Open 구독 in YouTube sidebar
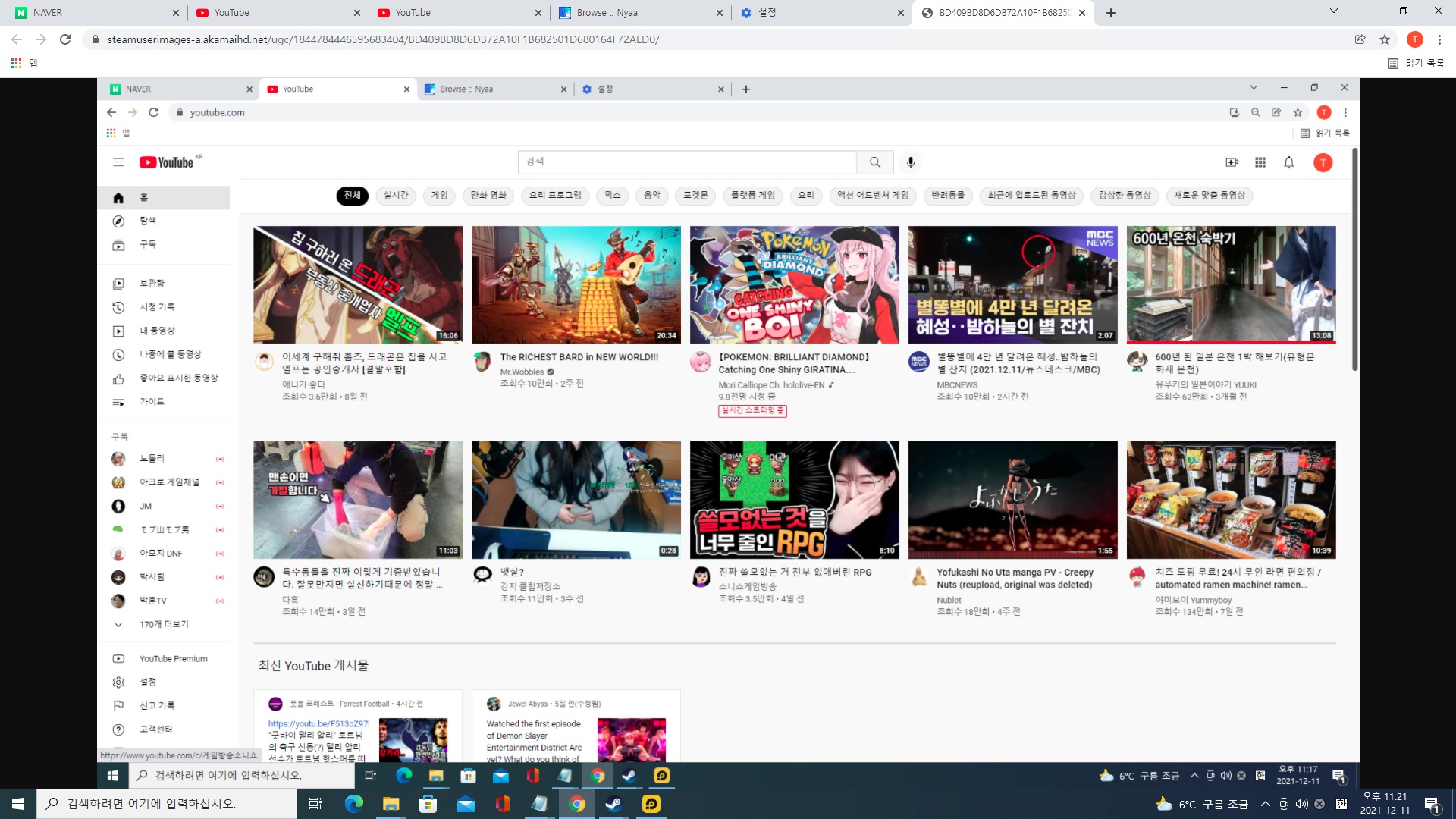Viewport: 1456px width, 819px height. [x=164, y=245]
